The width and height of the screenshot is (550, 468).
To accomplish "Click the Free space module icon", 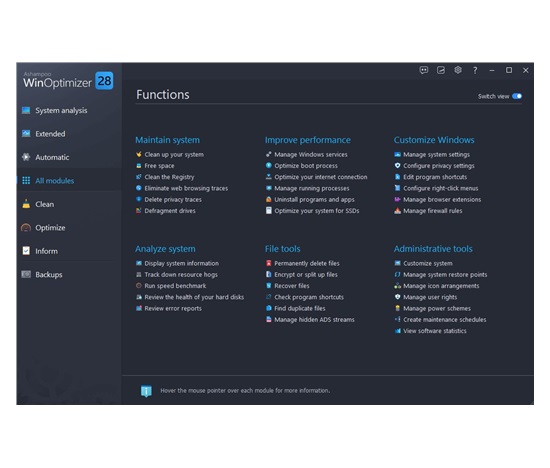I will pos(139,166).
